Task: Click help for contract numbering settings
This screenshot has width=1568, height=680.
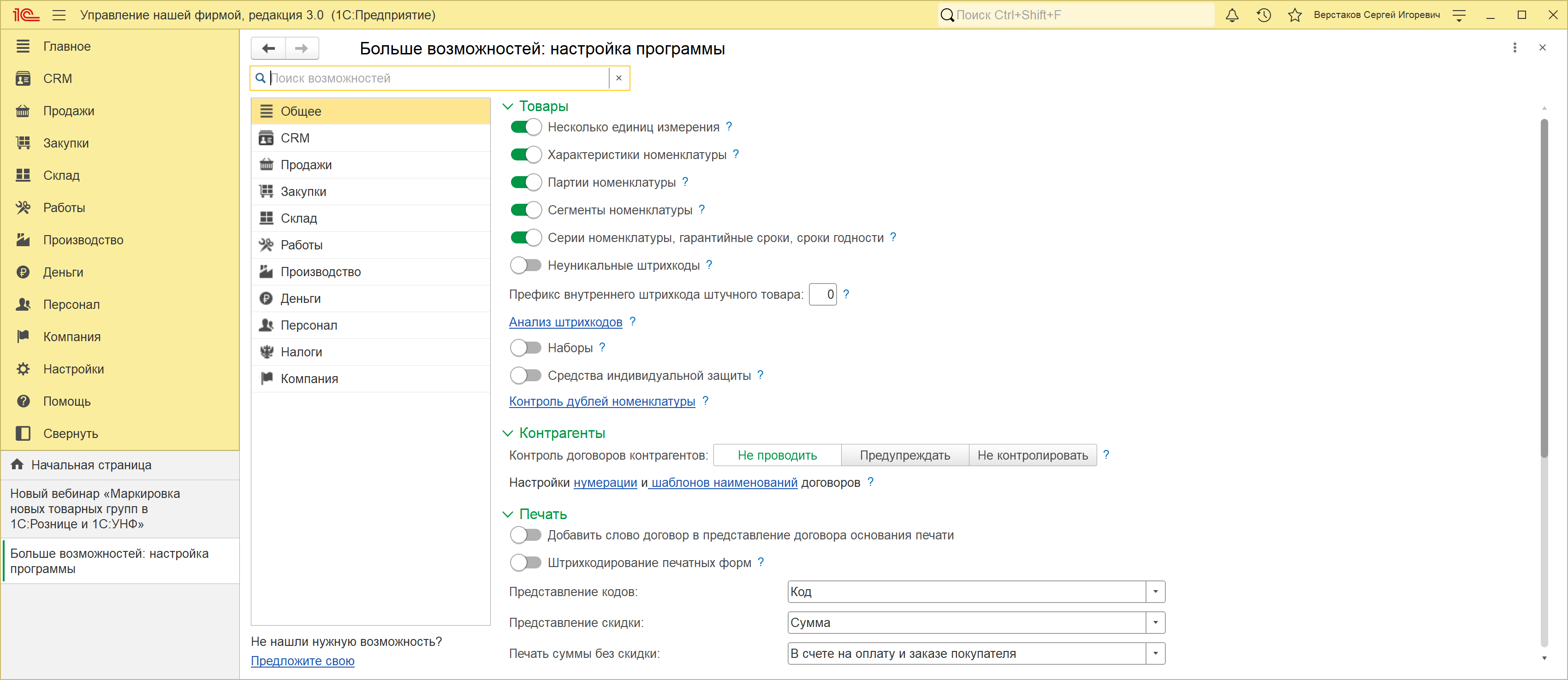Action: 870,482
